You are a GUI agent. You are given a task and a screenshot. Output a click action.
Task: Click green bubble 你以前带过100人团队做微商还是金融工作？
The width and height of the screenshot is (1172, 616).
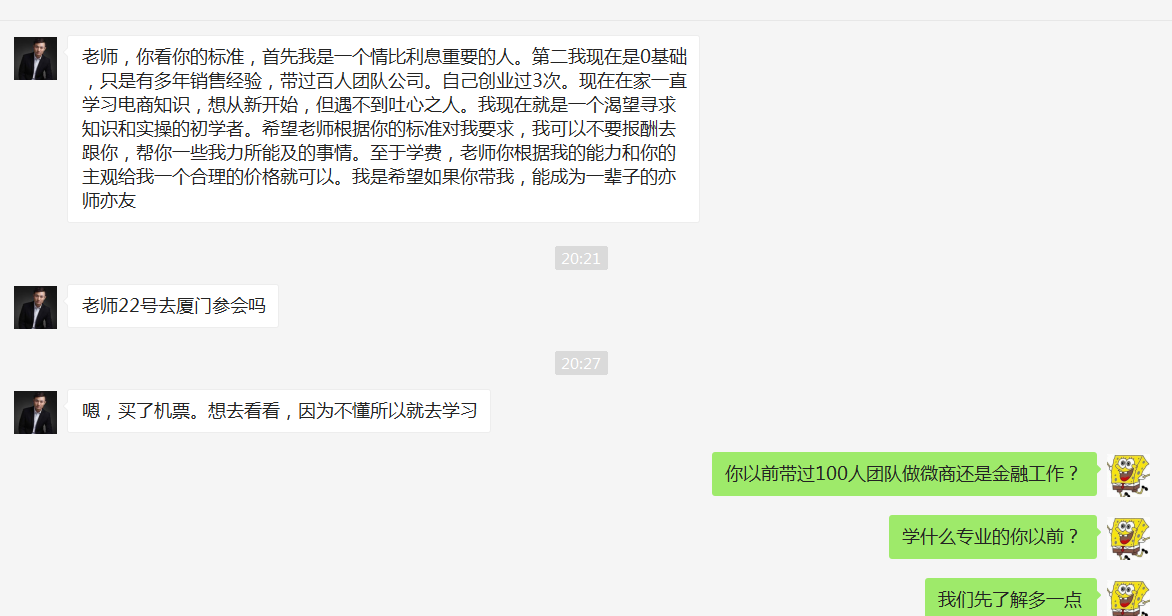pos(904,474)
